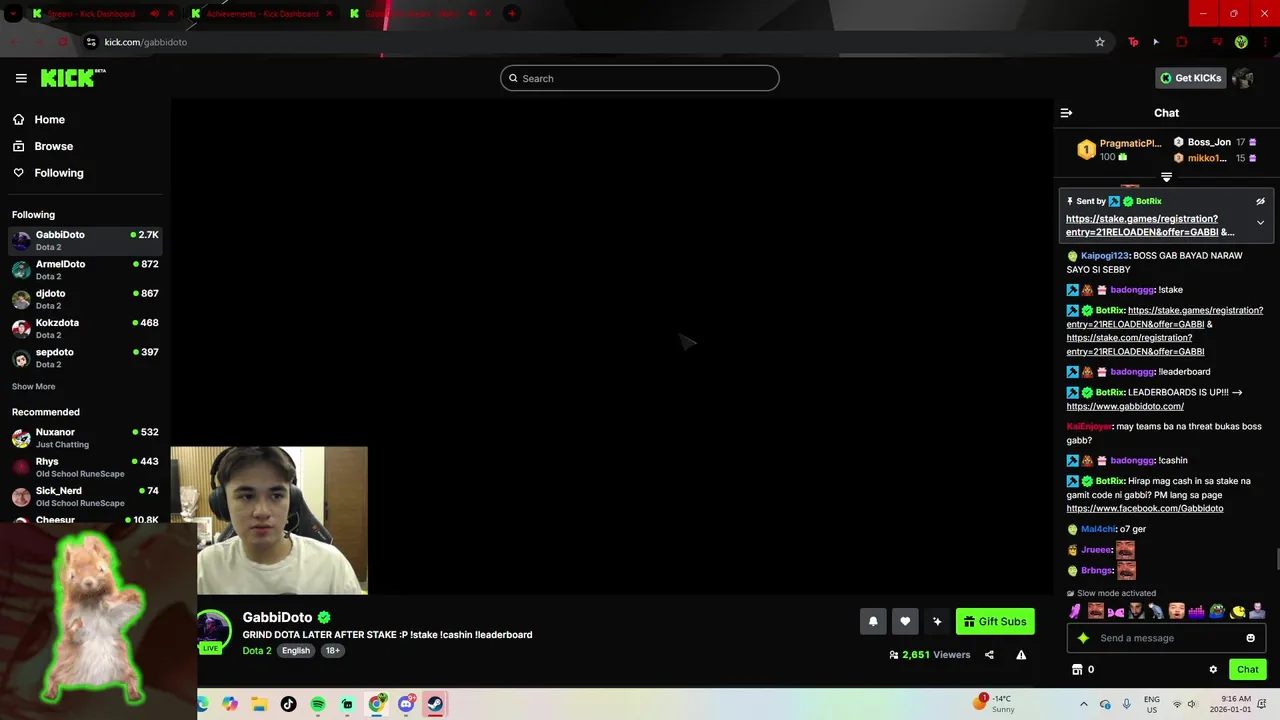This screenshot has height=720, width=1280.
Task: Follow with the heart button
Action: click(905, 621)
